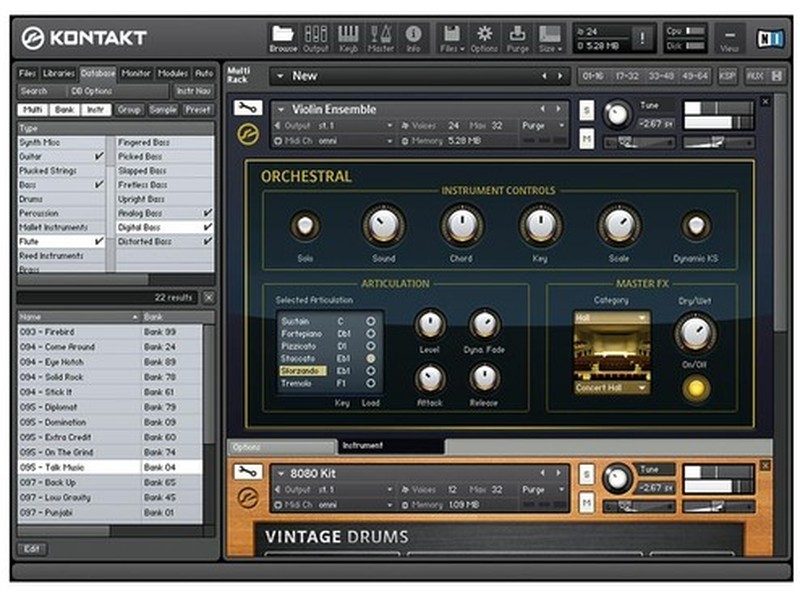Open the Concert Hall preset dropdown
This screenshot has width=800, height=599.
pyautogui.click(x=612, y=388)
